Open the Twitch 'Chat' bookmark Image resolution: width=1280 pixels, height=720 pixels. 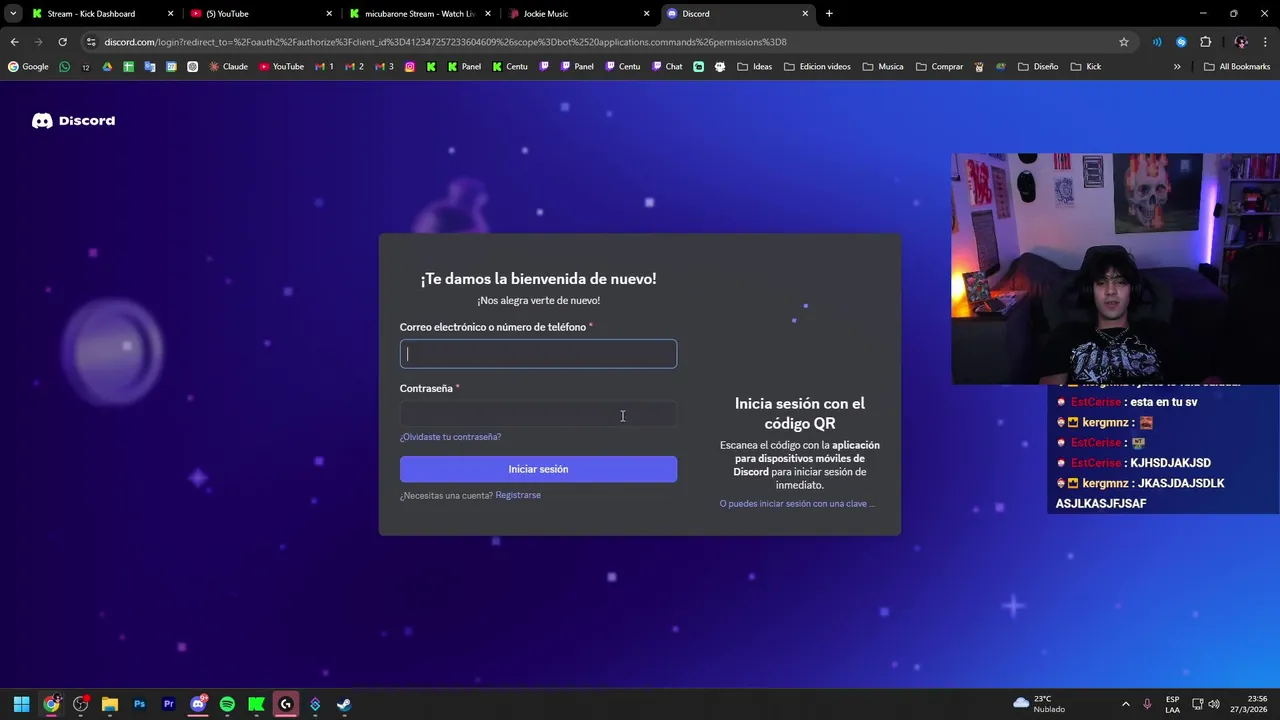666,67
